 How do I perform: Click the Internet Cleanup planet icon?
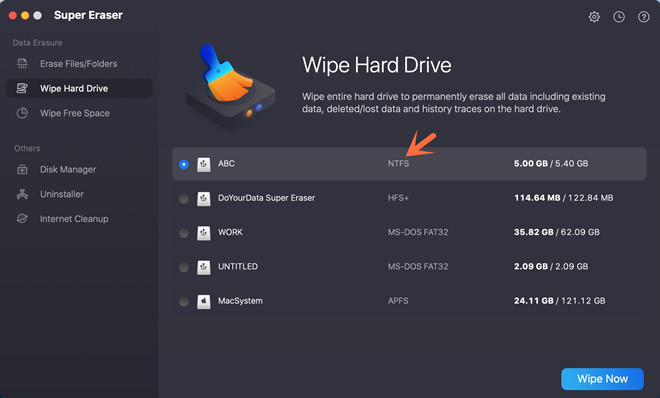point(22,219)
